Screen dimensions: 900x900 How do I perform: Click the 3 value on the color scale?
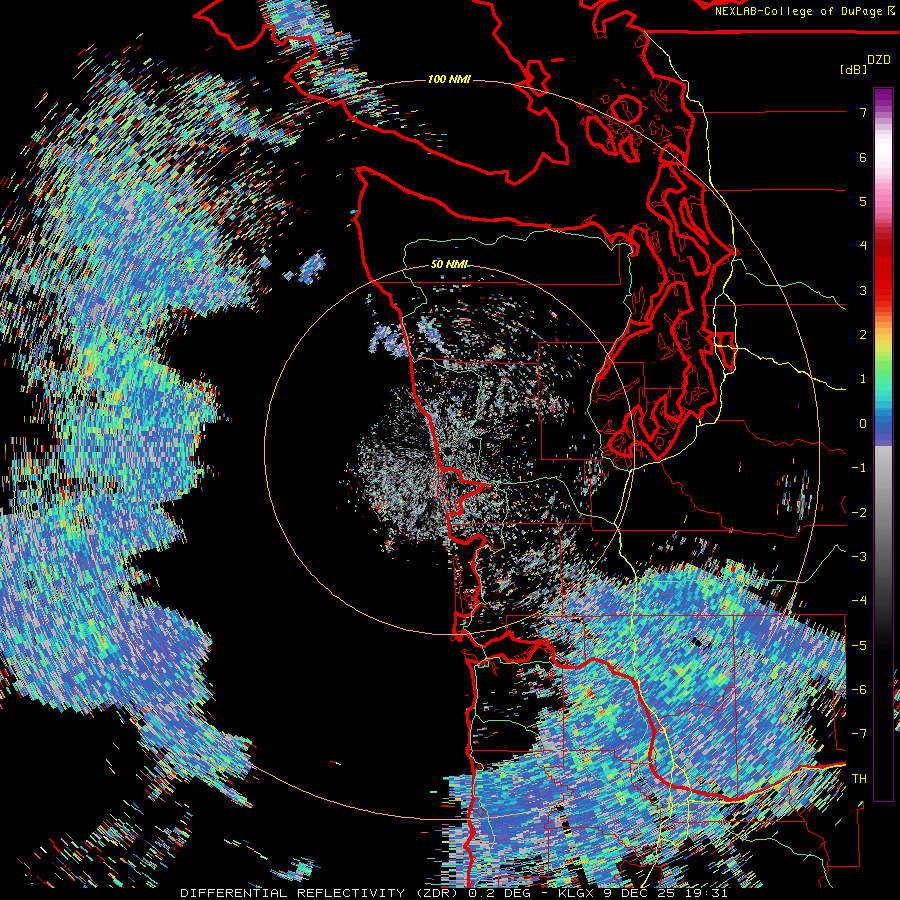click(863, 290)
